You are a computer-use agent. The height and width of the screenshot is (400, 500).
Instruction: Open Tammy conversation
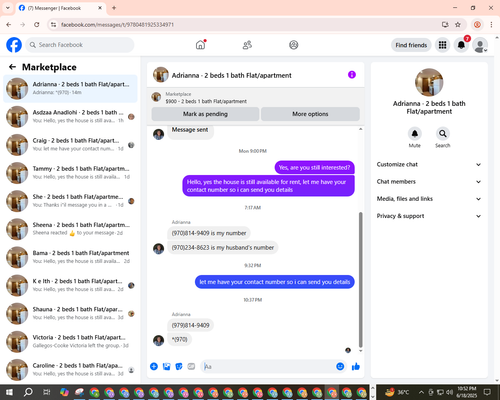tap(70, 173)
